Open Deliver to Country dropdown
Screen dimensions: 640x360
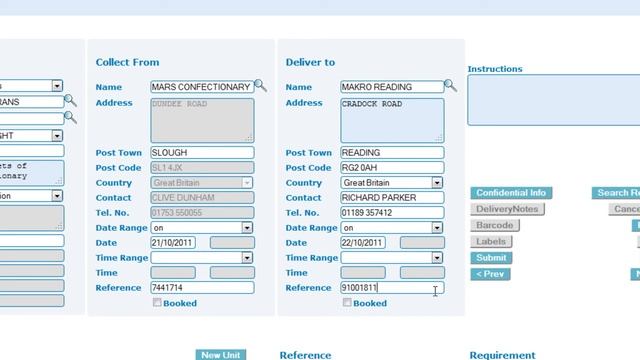click(x=437, y=182)
